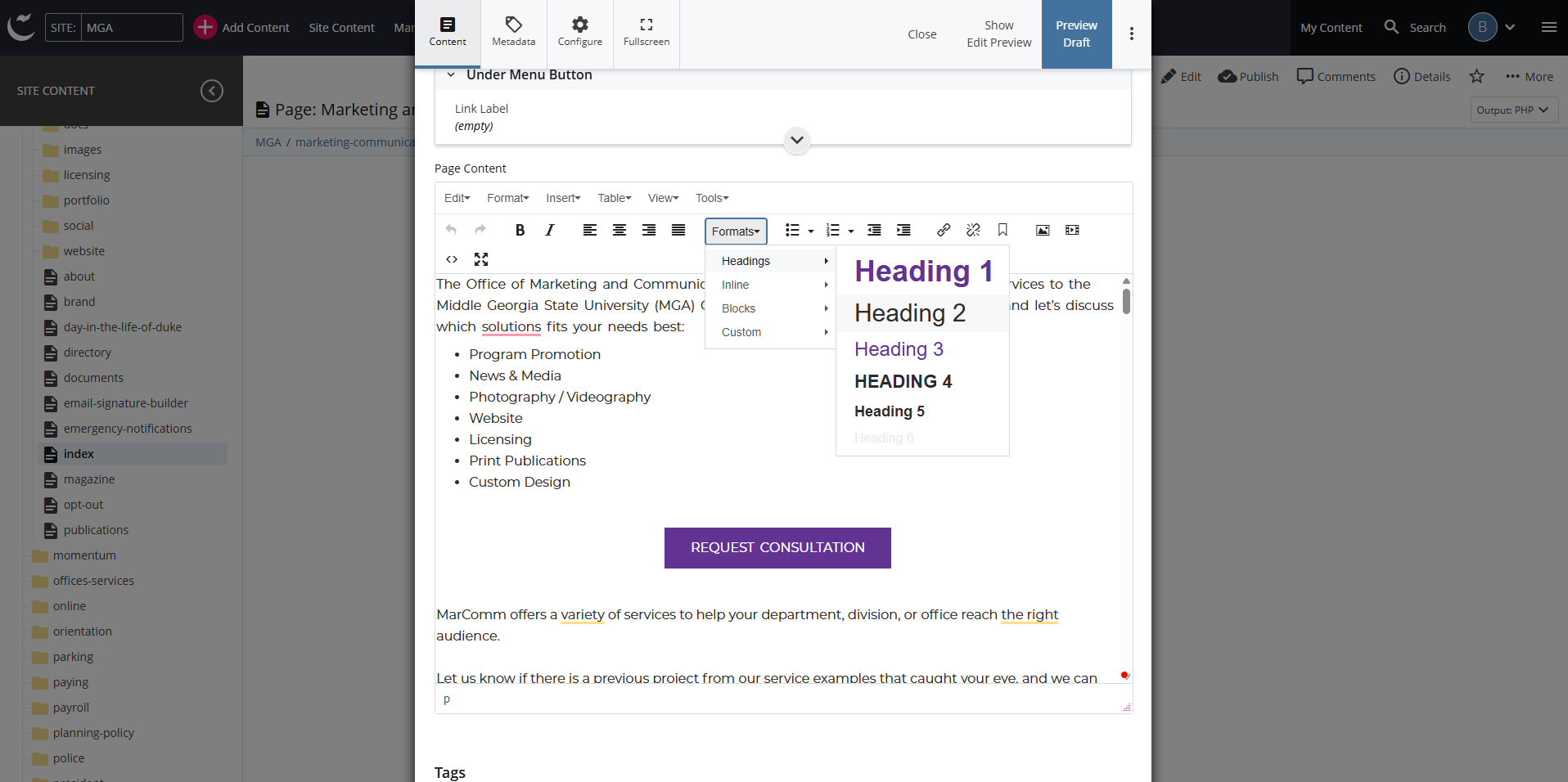The height and width of the screenshot is (782, 1568).
Task: Open the Formats dropdown
Action: pos(735,231)
